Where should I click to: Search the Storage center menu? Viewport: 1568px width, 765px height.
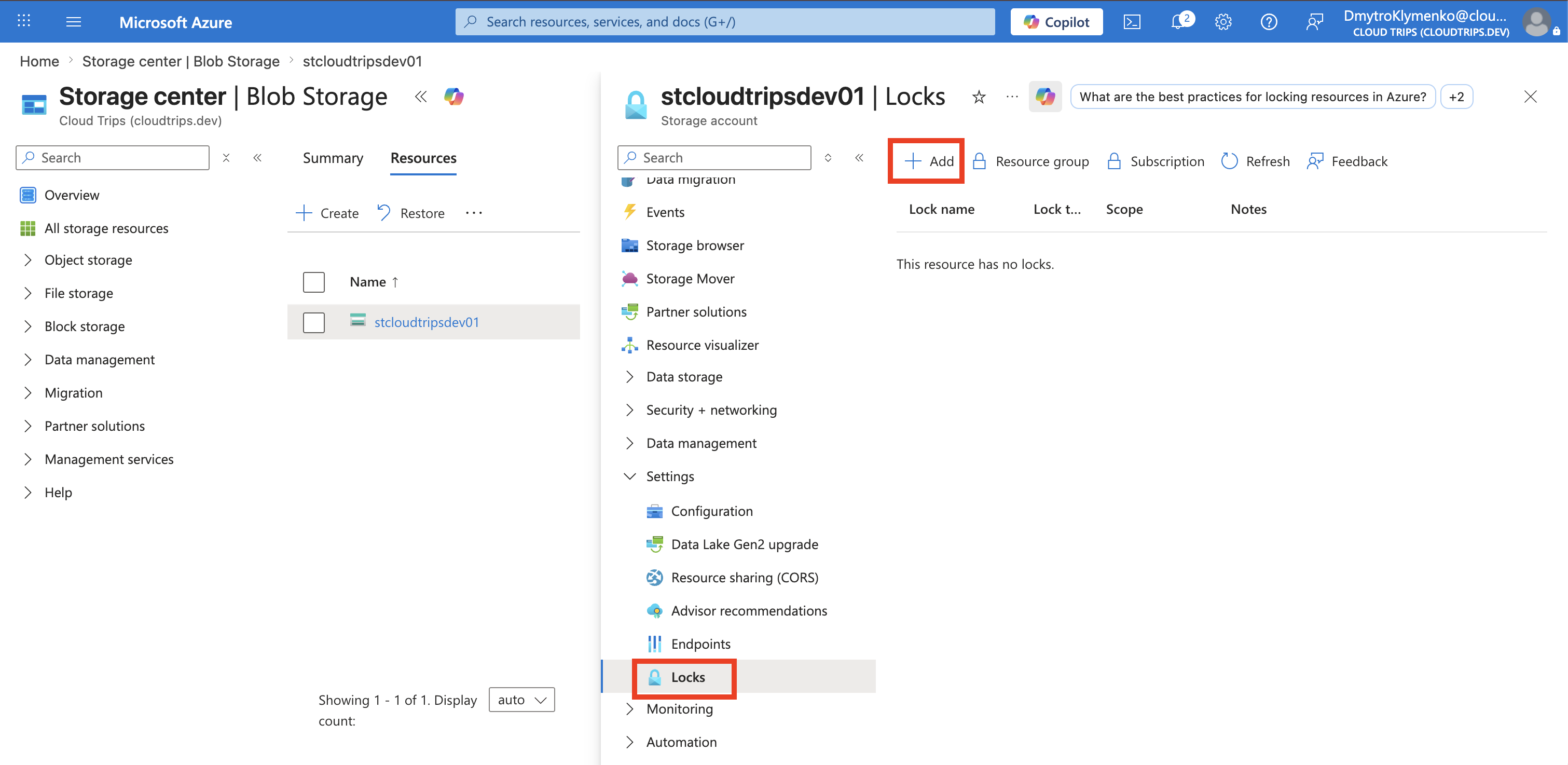pos(113,158)
